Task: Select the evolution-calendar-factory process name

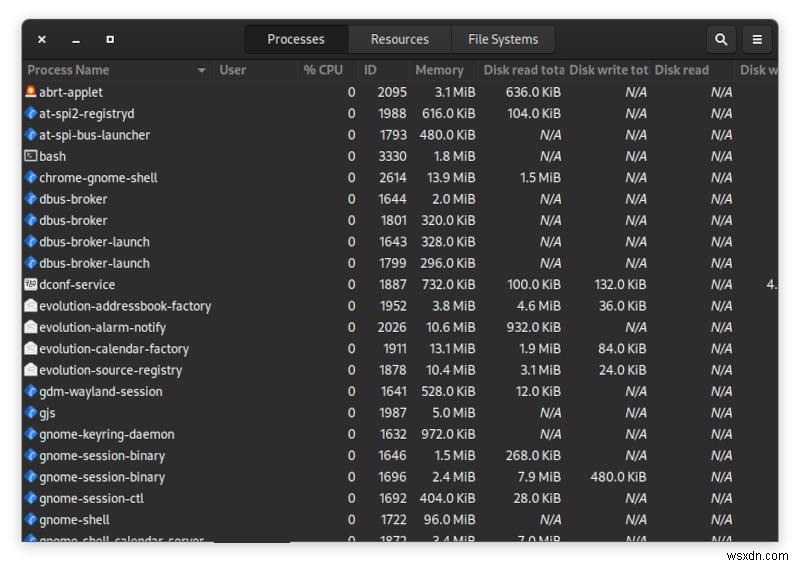Action: 114,349
